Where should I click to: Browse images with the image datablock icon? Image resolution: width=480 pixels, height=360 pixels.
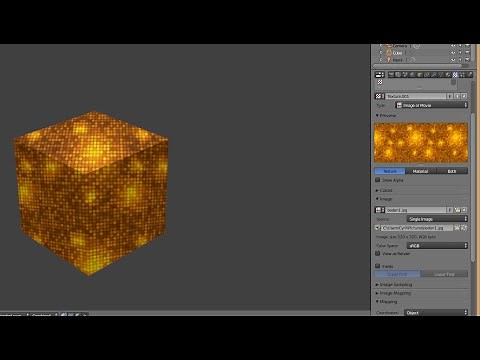[379, 210]
